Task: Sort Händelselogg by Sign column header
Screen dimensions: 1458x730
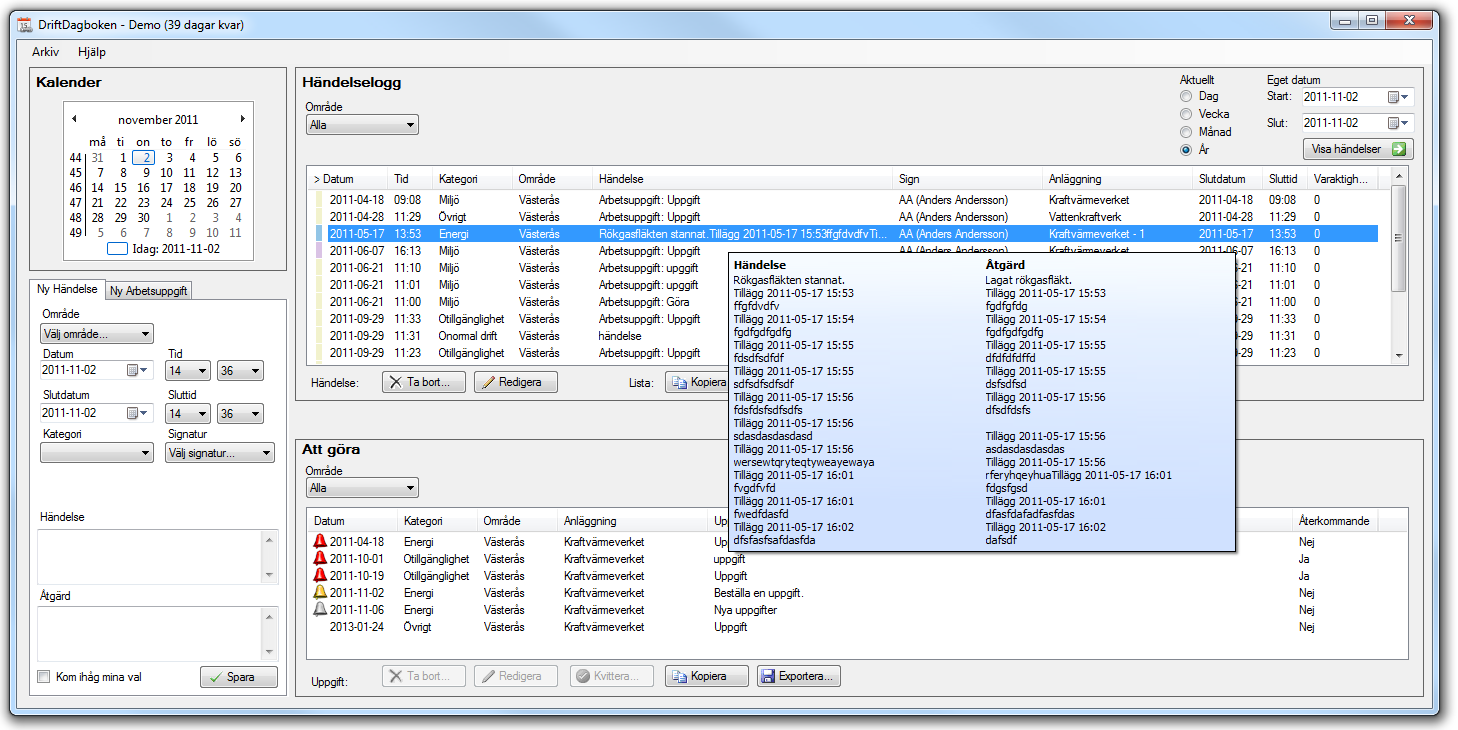Action: (x=967, y=179)
